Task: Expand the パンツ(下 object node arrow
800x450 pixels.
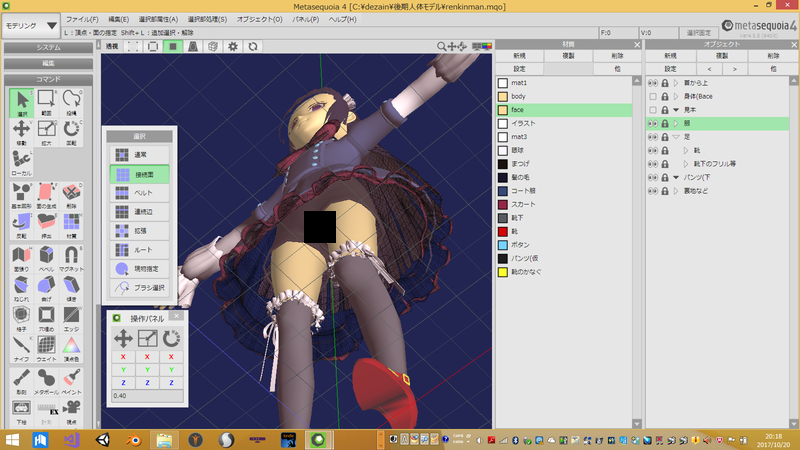Action: tap(676, 178)
